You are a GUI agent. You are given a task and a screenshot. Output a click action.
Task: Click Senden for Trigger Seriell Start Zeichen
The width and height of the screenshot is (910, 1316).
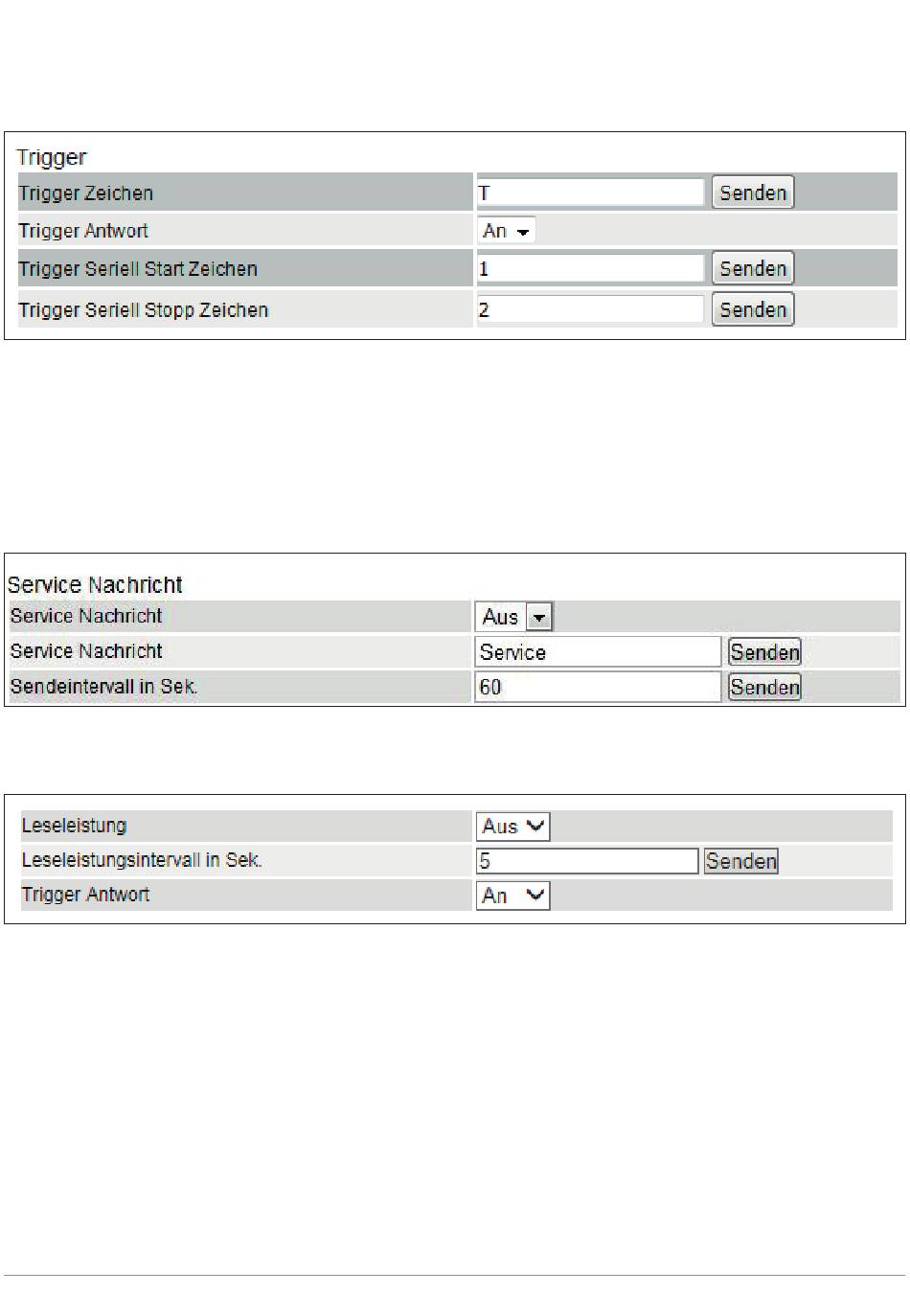(x=753, y=268)
